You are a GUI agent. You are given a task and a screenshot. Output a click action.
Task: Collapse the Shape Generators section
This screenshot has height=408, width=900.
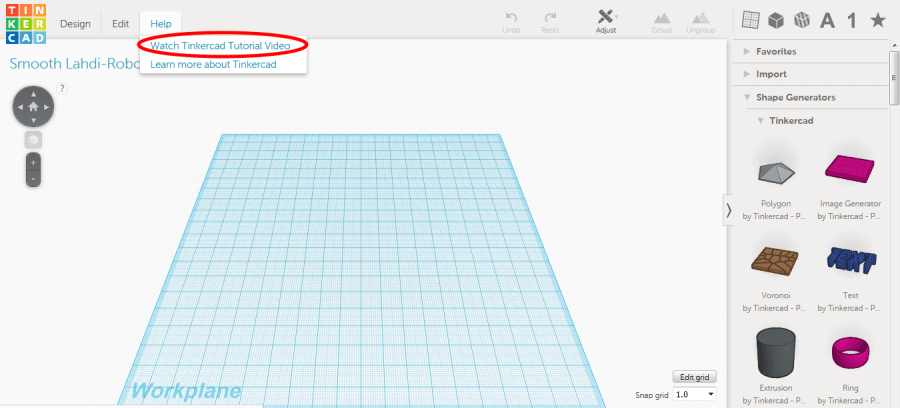click(x=795, y=97)
